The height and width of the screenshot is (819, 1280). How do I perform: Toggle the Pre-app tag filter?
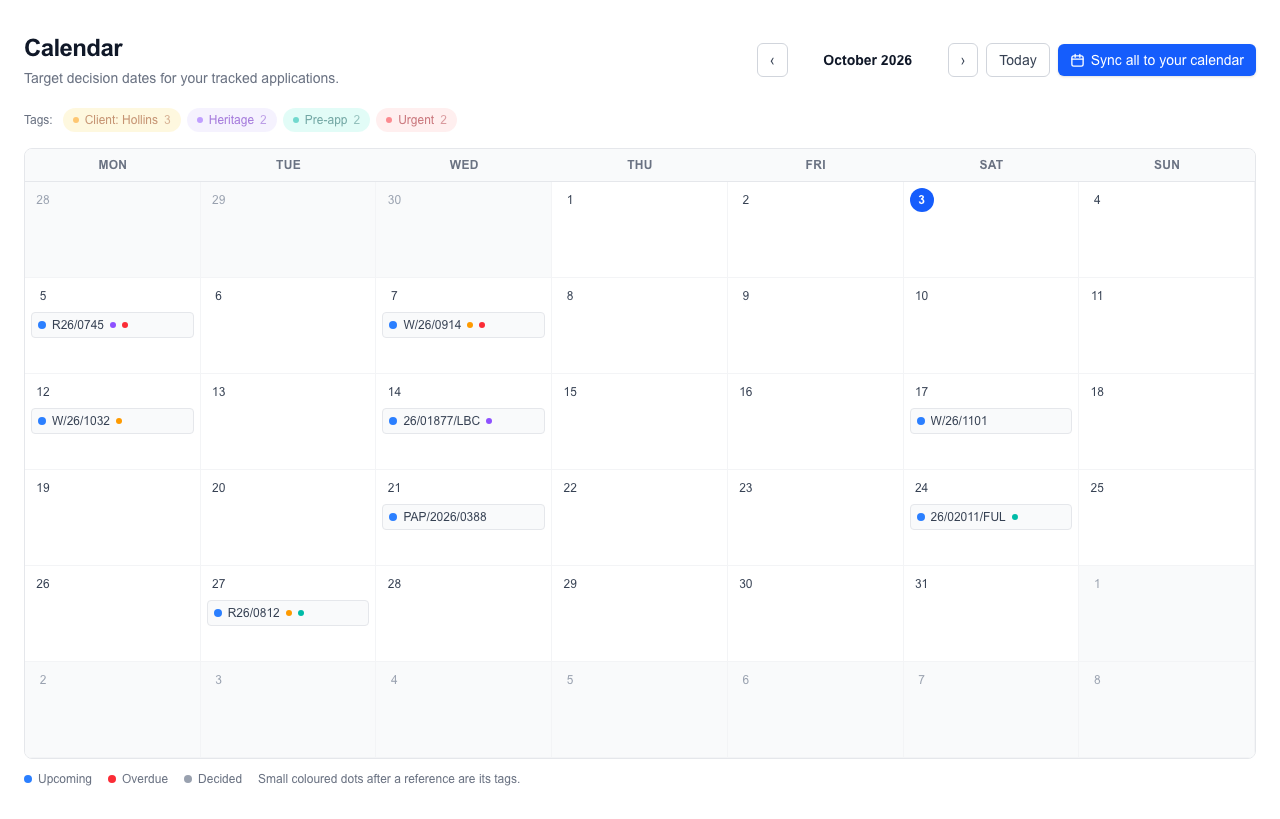point(326,120)
